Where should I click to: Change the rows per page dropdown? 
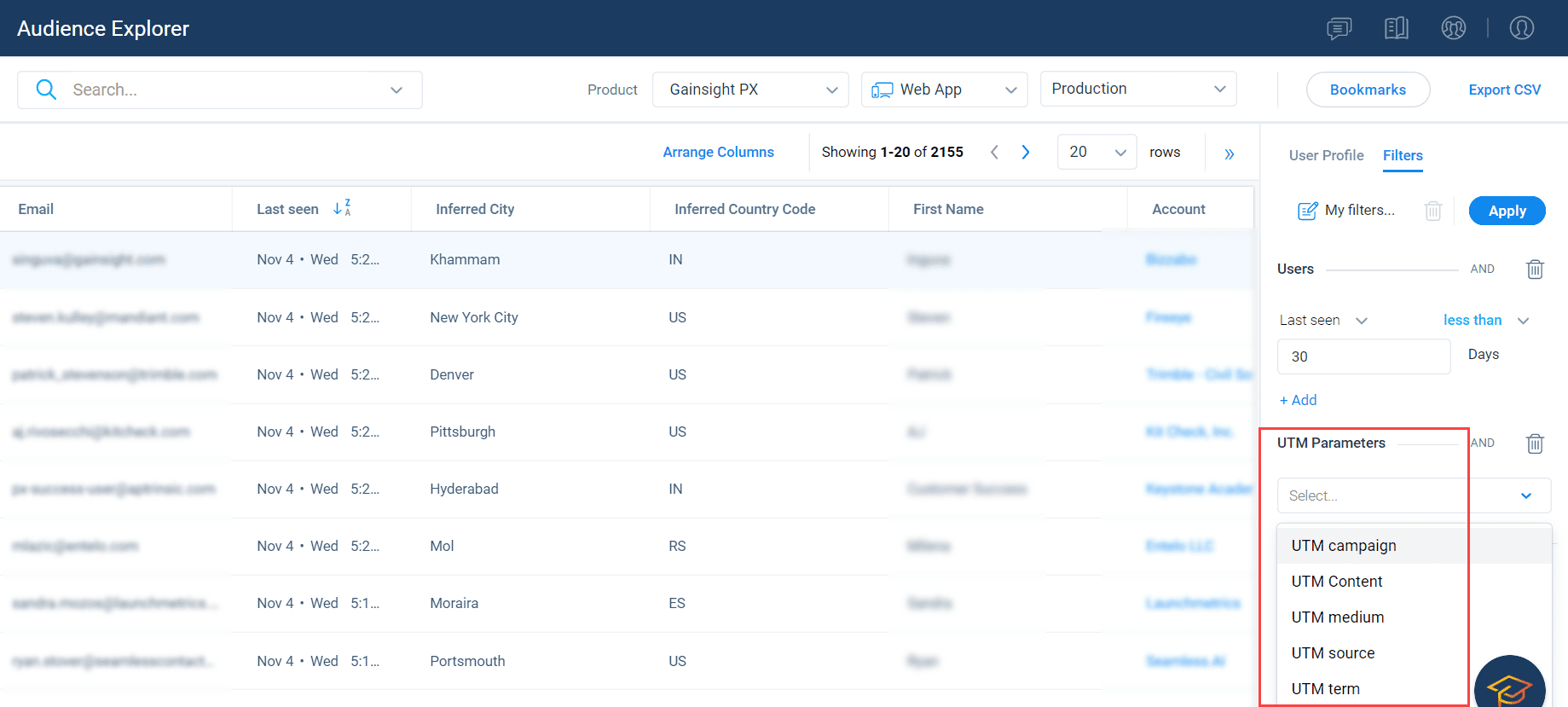(1096, 152)
